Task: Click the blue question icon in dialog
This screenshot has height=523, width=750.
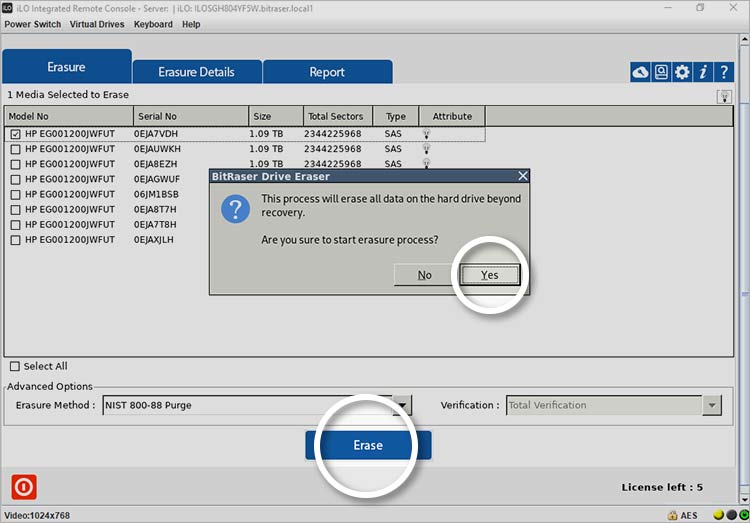Action: [235, 209]
